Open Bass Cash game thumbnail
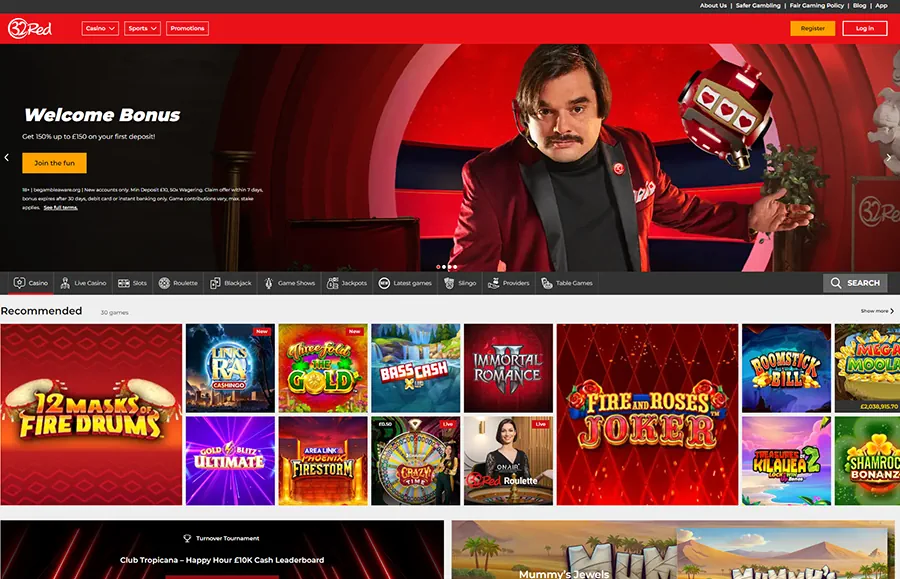This screenshot has width=900, height=579. point(416,368)
